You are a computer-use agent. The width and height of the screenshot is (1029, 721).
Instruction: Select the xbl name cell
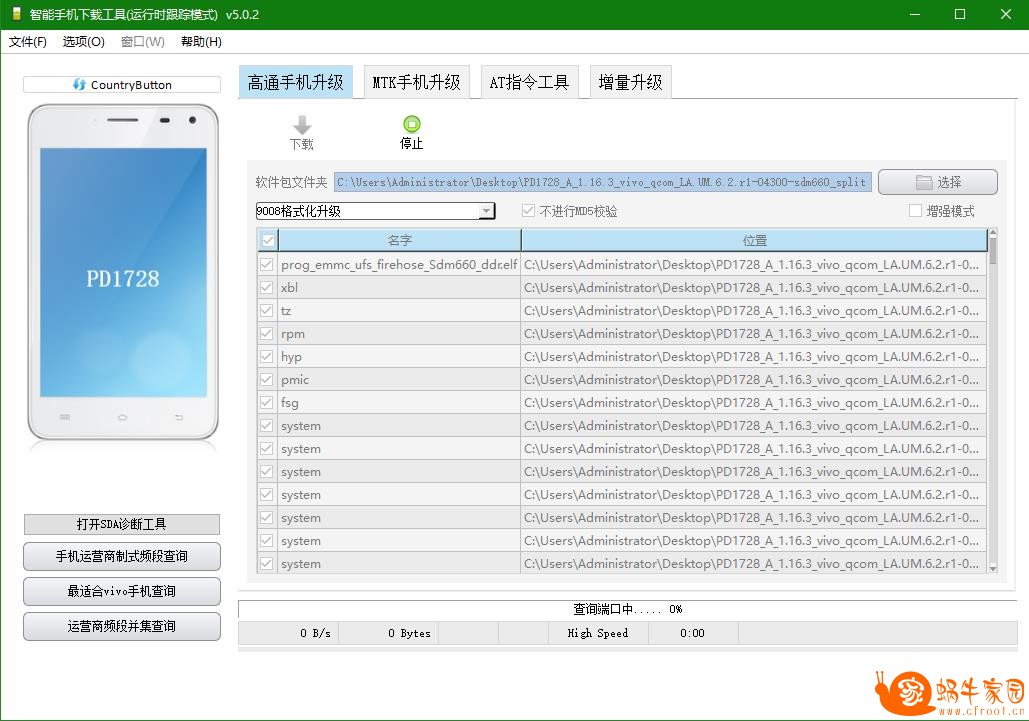pos(399,287)
